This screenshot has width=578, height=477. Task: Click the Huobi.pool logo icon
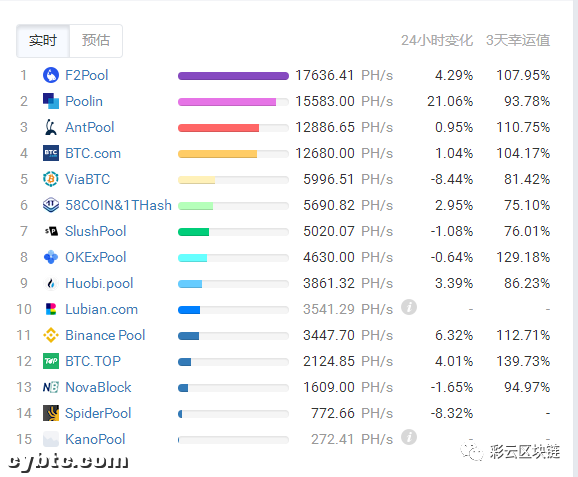point(51,283)
